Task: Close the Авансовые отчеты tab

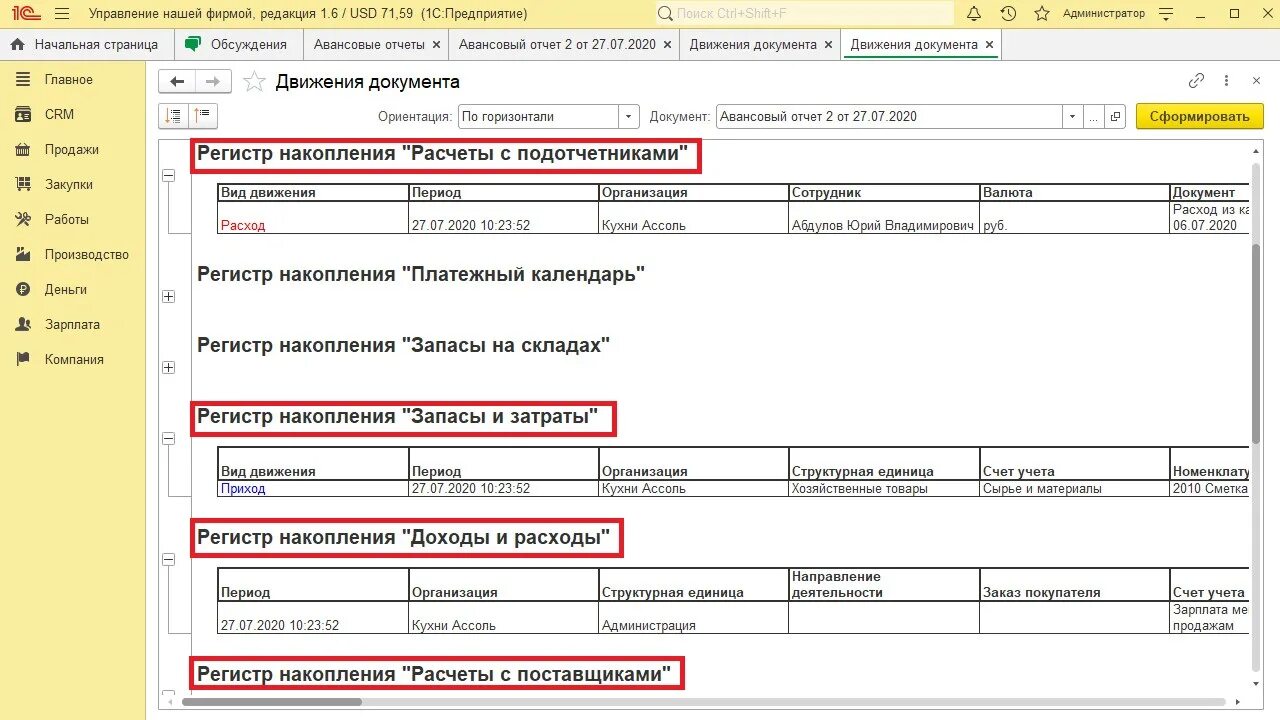Action: tap(436, 44)
